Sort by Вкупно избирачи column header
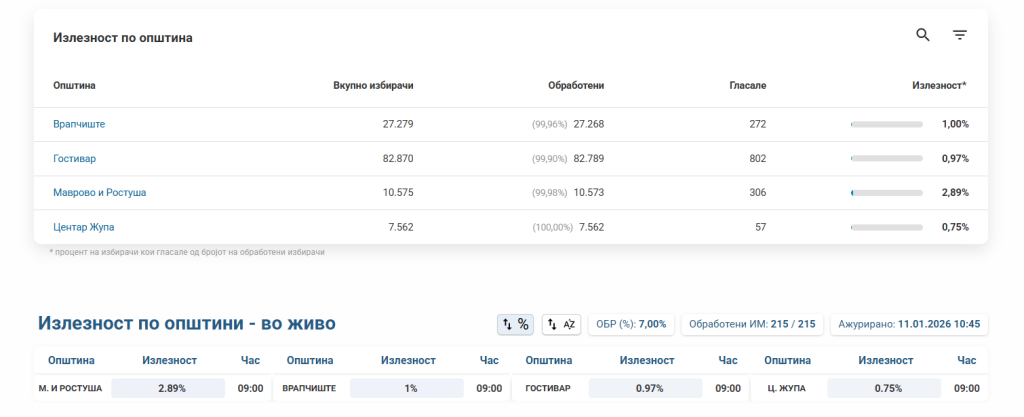The height and width of the screenshot is (417, 1024). (x=373, y=86)
